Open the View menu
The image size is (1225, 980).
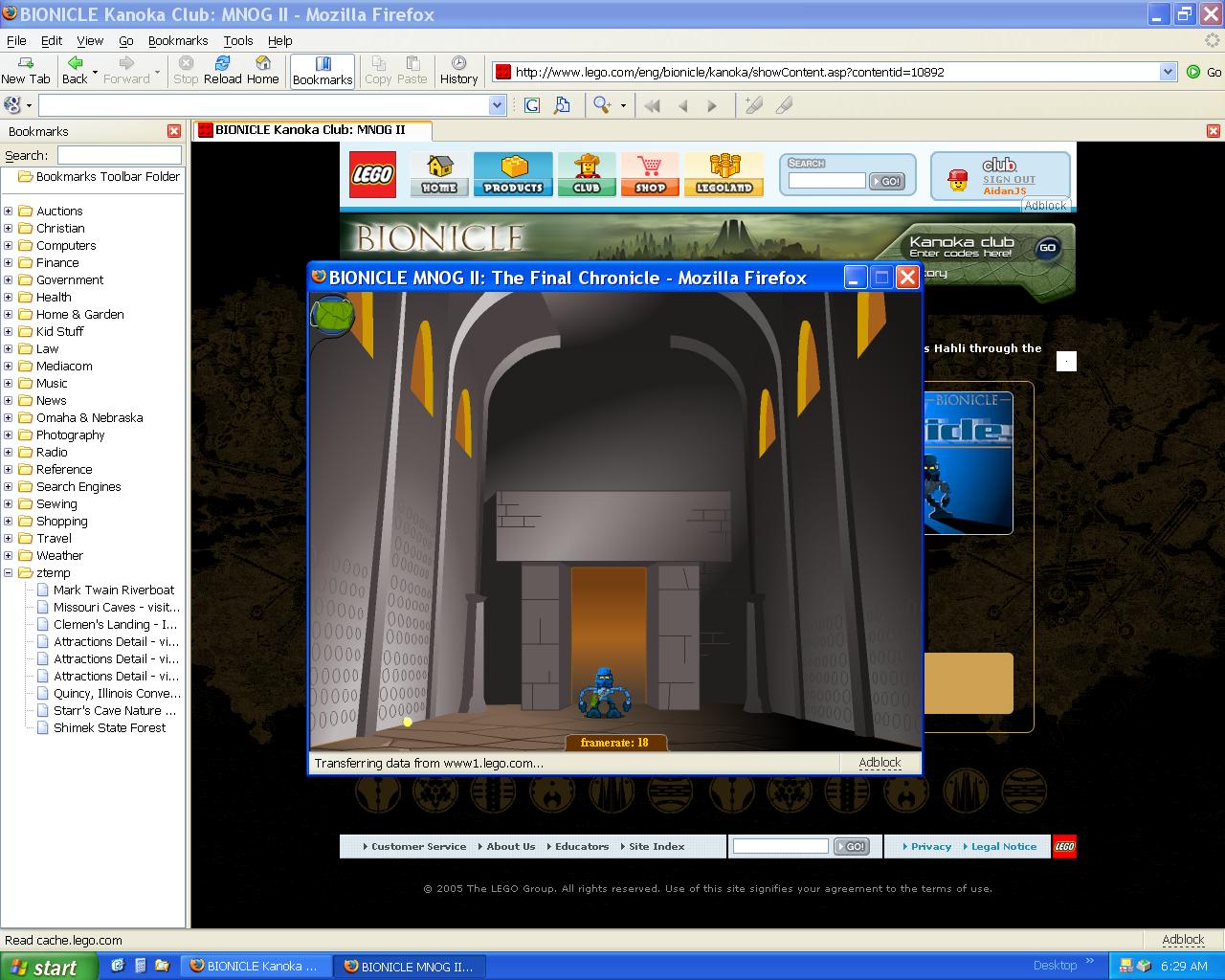[x=90, y=41]
